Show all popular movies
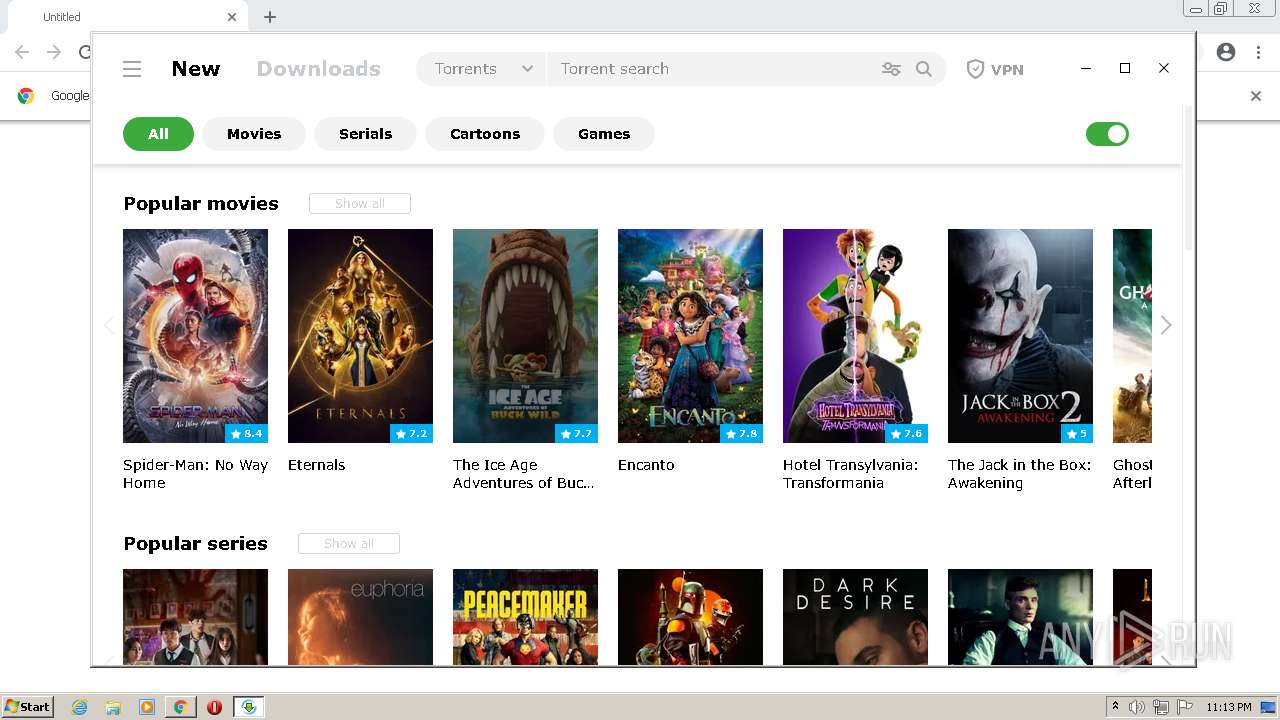Viewport: 1280px width, 720px height. coord(360,203)
